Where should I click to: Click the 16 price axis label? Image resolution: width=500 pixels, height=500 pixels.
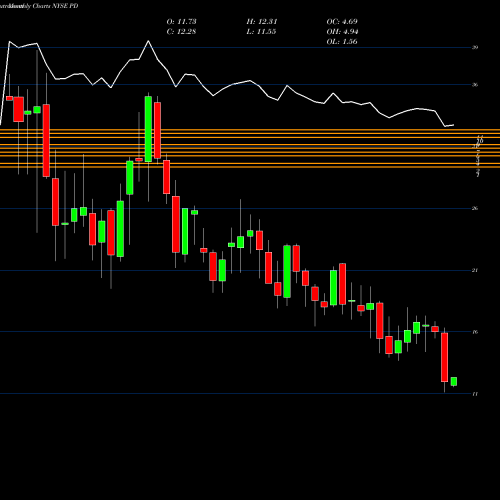[475, 332]
